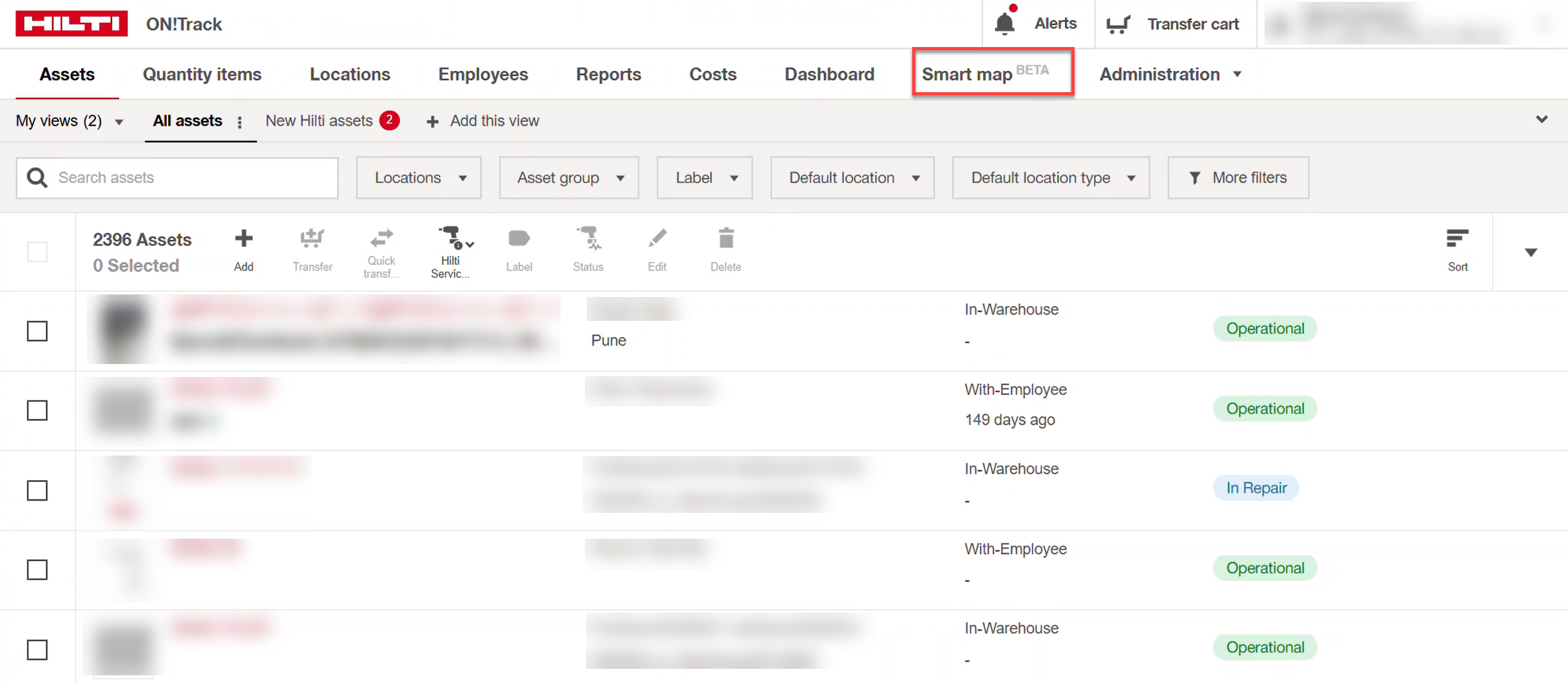1568x683 pixels.
Task: Expand the Administration menu
Action: pyautogui.click(x=1170, y=75)
